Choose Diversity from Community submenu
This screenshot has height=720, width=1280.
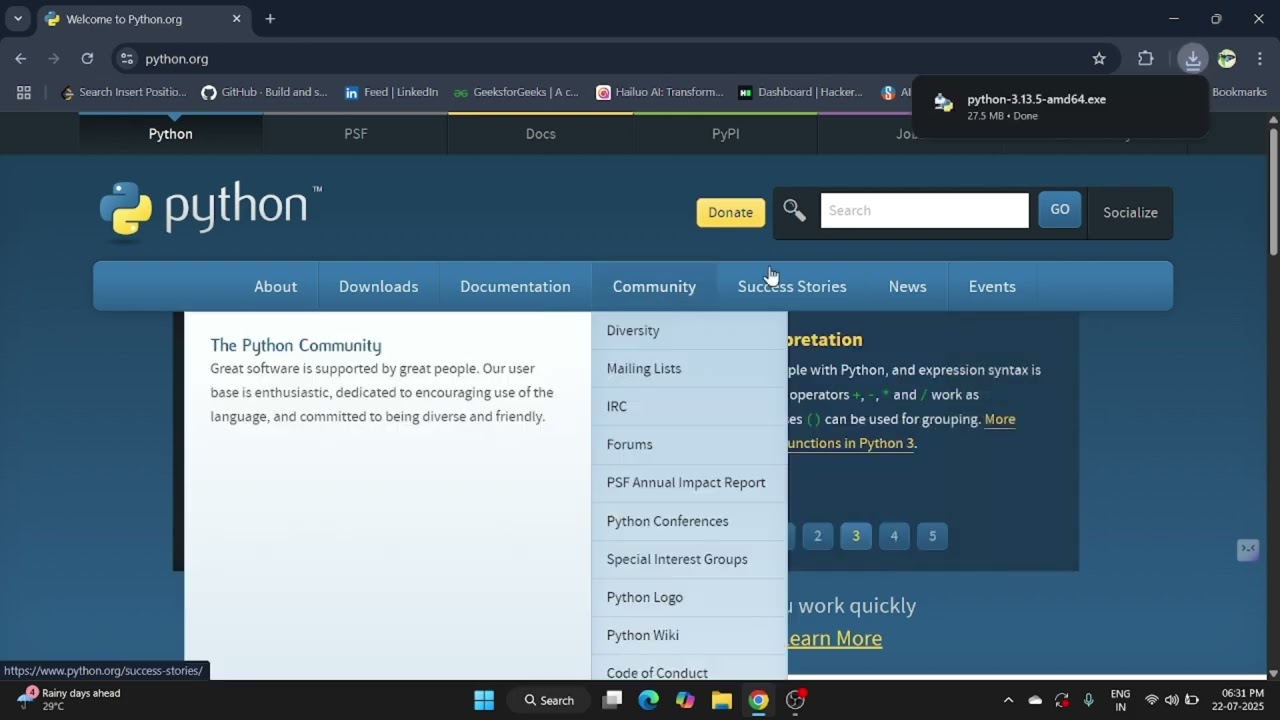(689, 331)
